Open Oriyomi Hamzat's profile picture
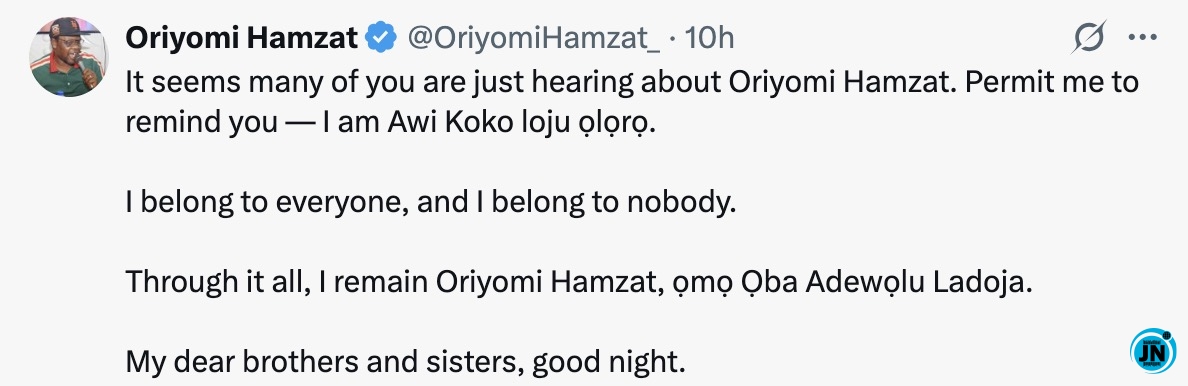 (67, 57)
